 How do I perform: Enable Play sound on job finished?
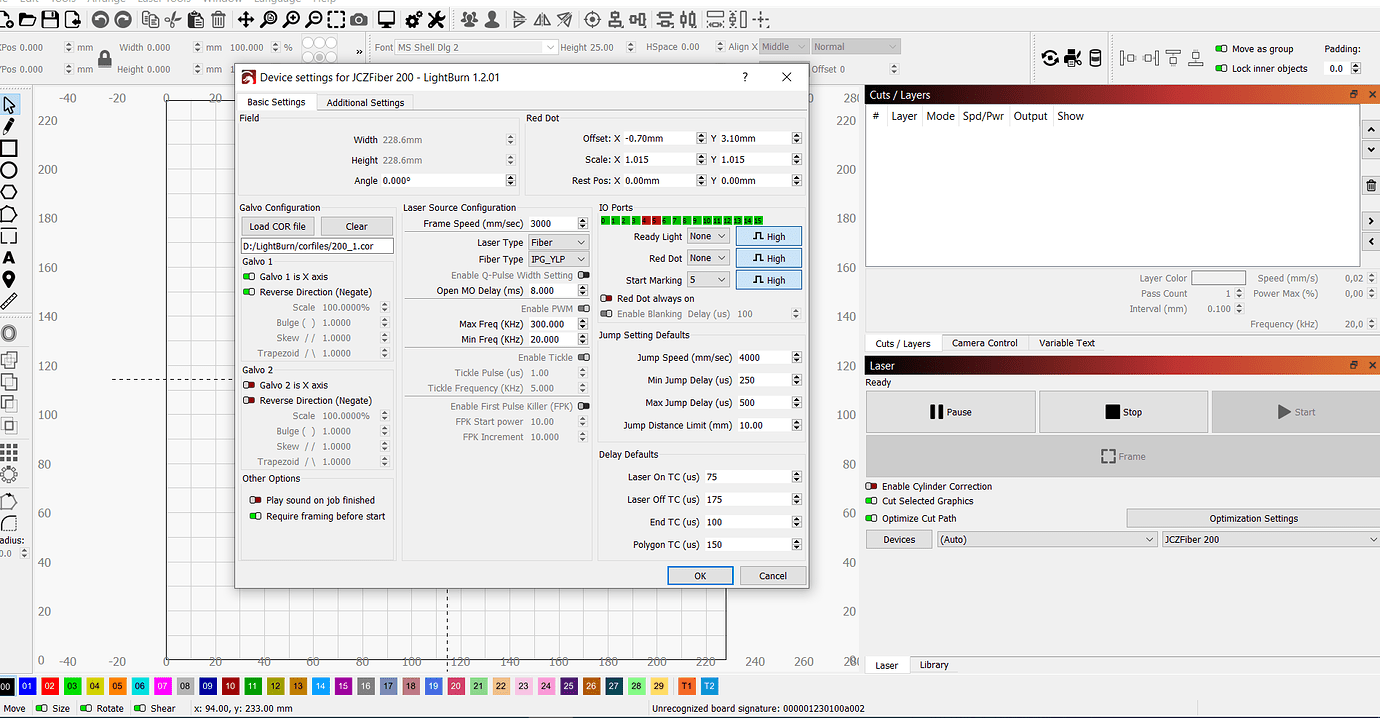click(255, 500)
